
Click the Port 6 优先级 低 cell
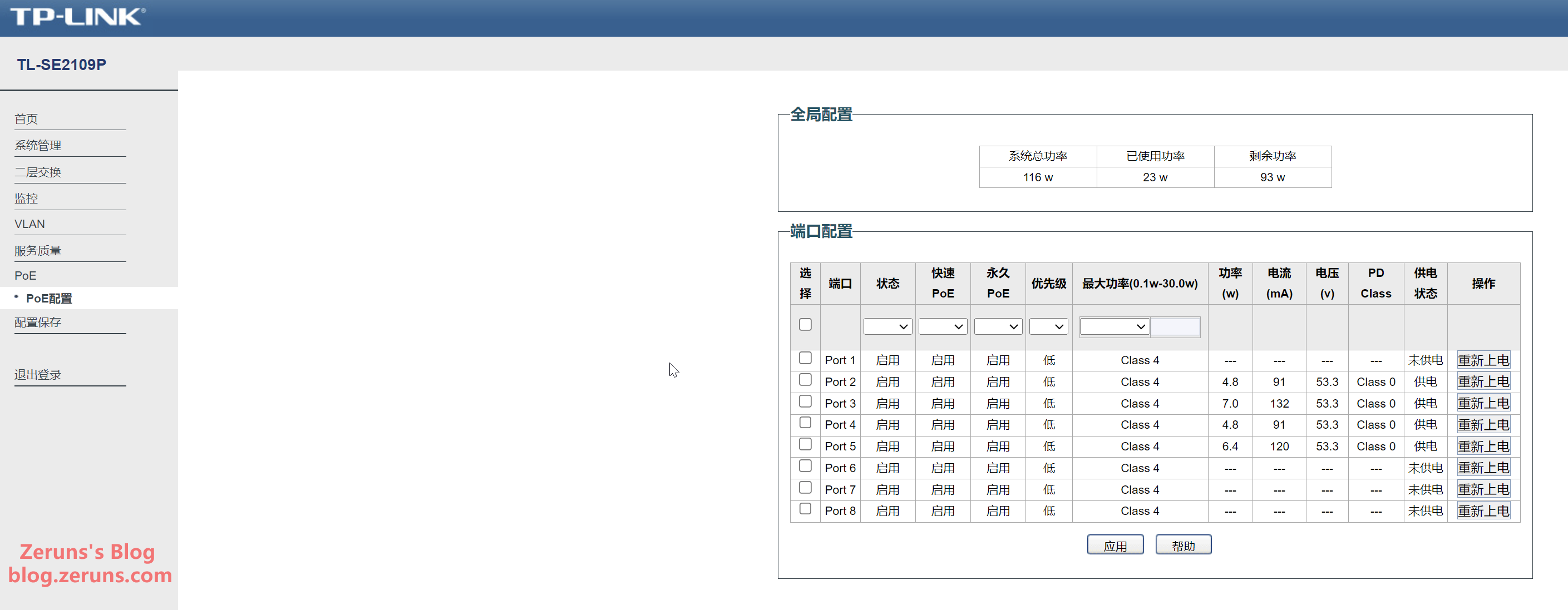[x=1049, y=468]
